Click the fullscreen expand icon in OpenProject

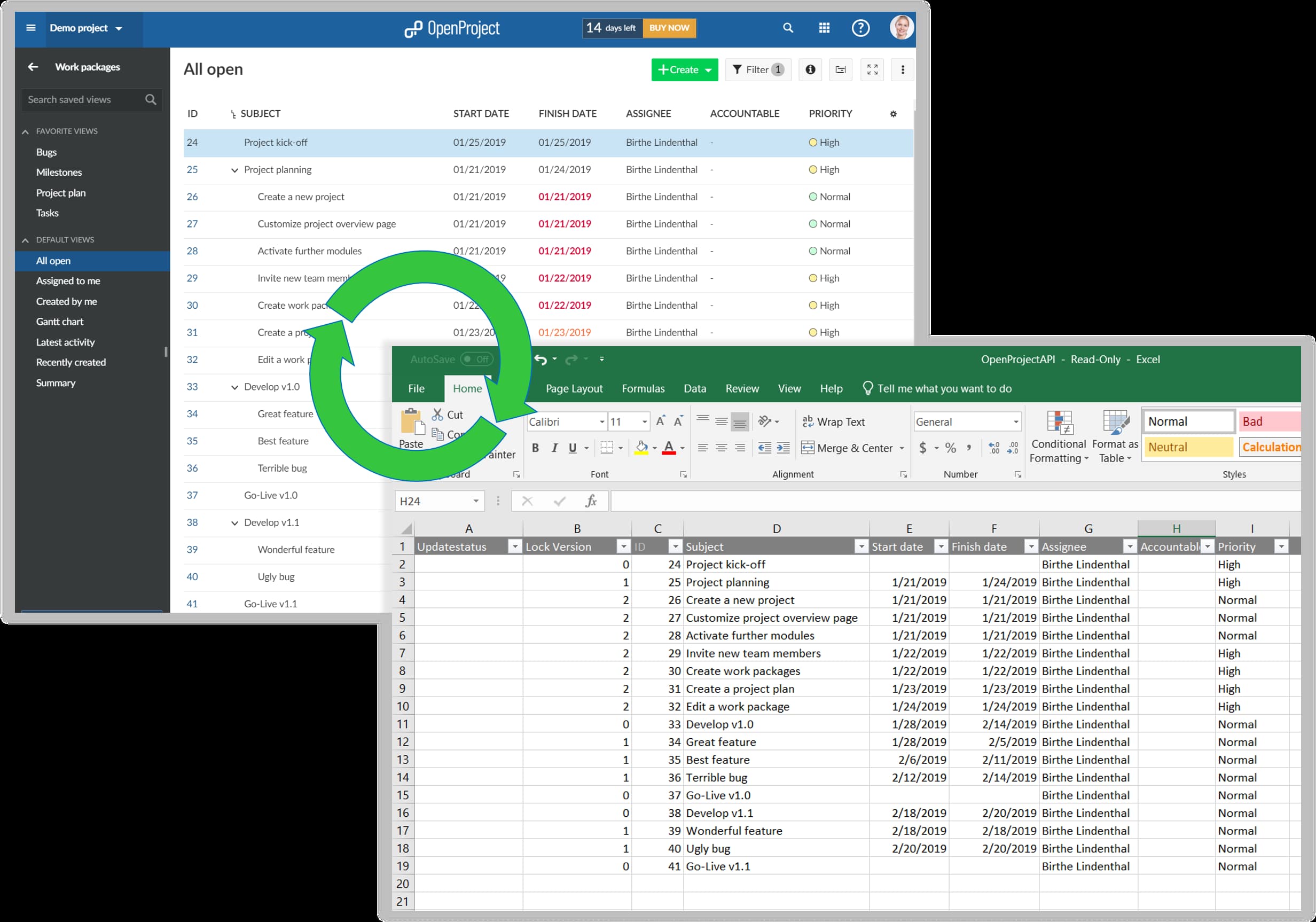click(872, 69)
